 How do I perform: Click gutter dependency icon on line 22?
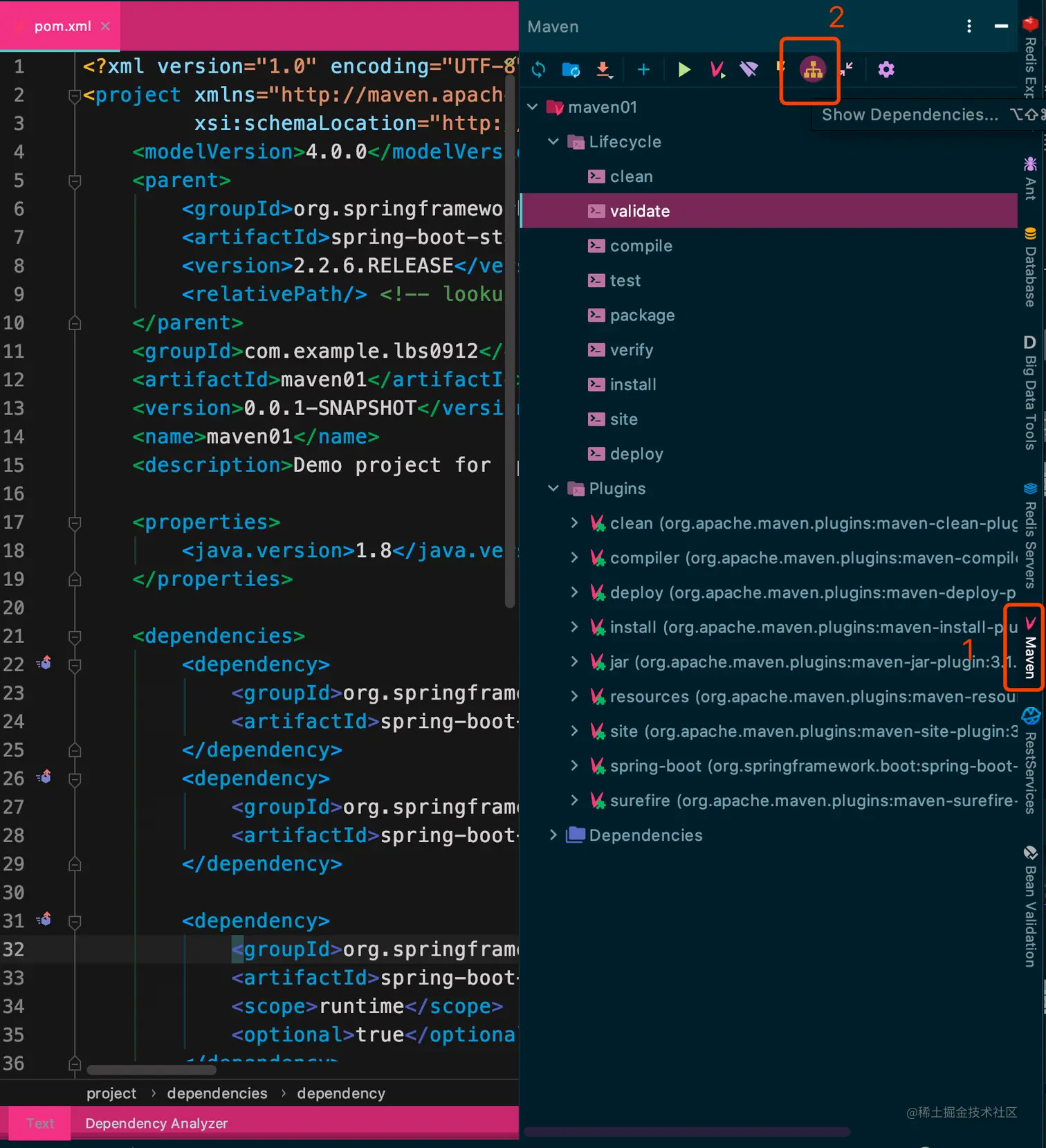coord(44,662)
